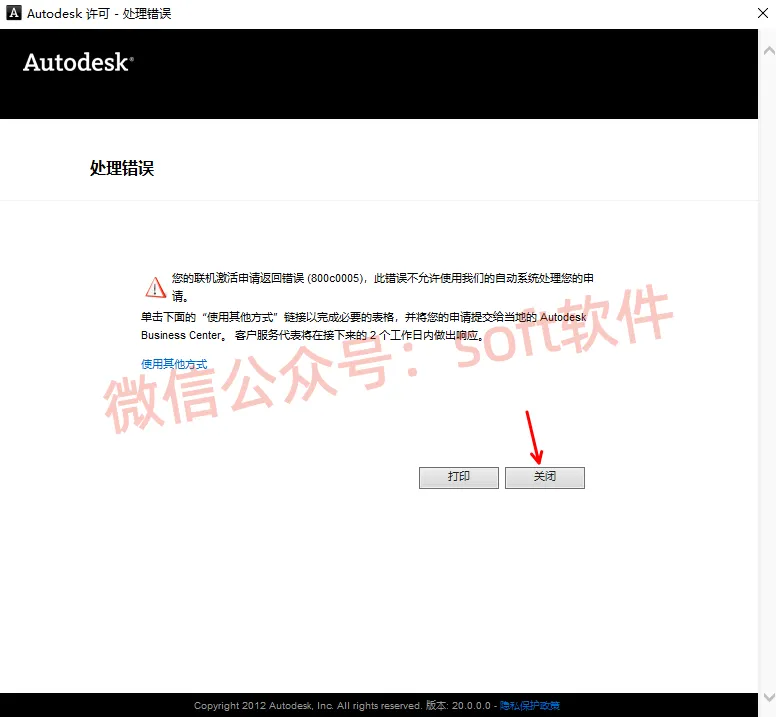Screen dimensions: 776x717
Task: Click the 打印 button
Action: [x=459, y=478]
